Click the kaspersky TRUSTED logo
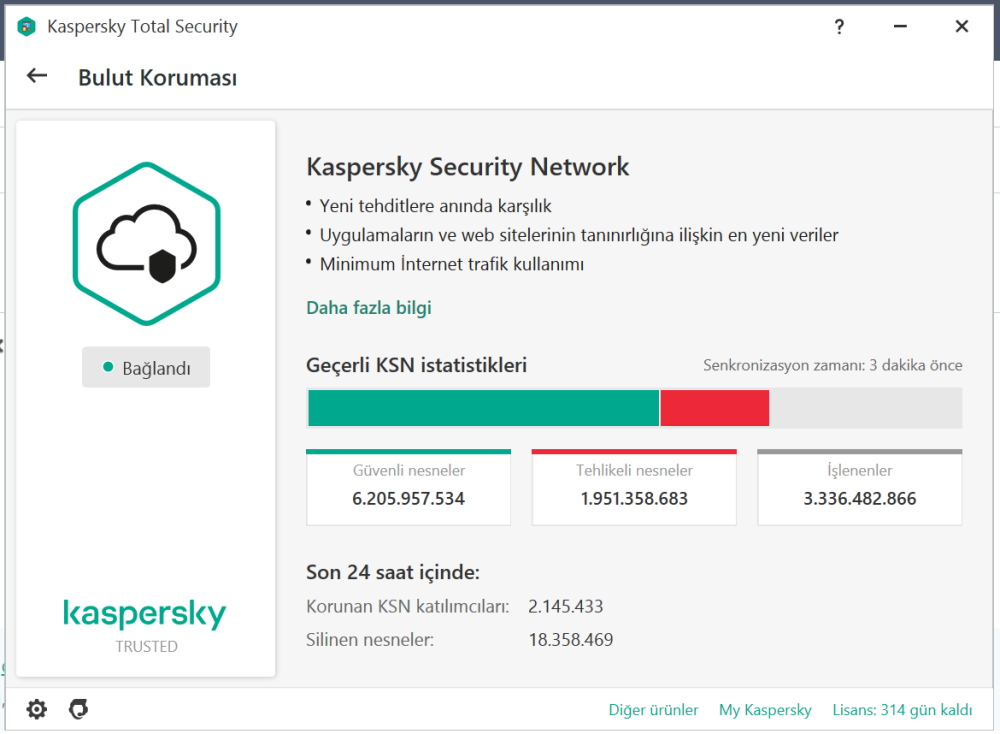1000x734 pixels. (145, 626)
